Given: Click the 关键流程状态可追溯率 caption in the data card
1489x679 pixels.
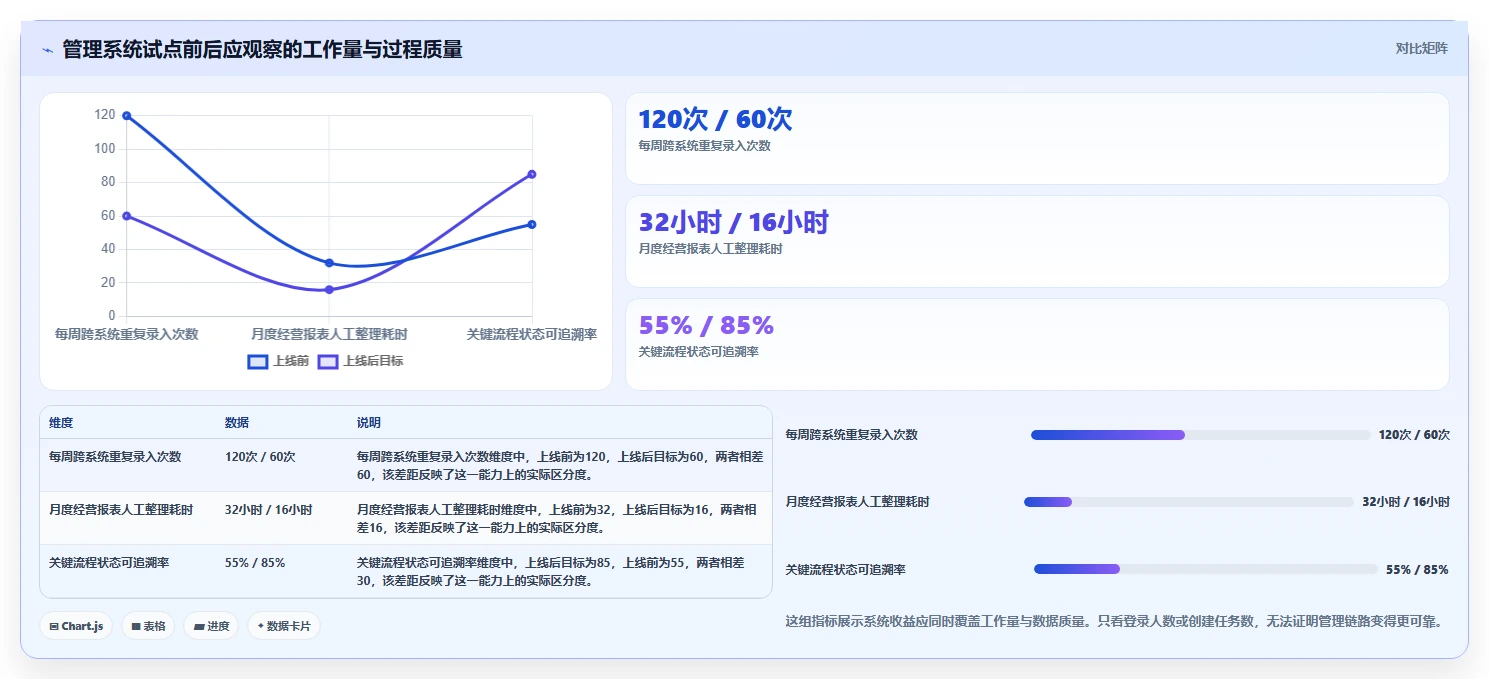Looking at the screenshot, I should point(698,352).
